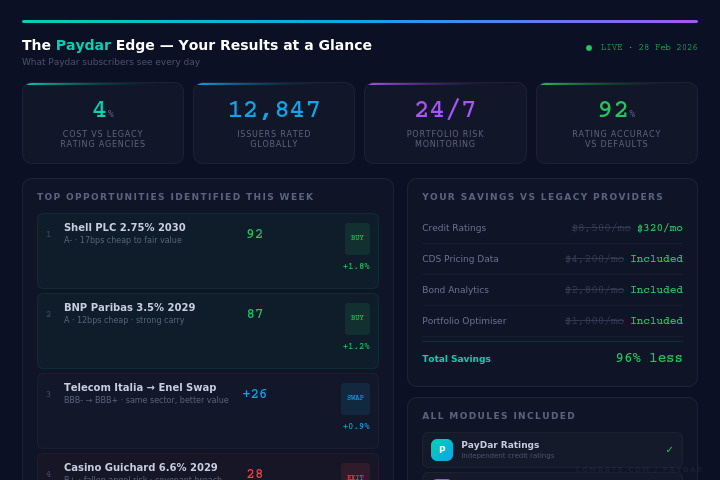720x480 pixels.
Task: Click LIVE · 28 Feb 2026 status text
Action: [x=649, y=47]
